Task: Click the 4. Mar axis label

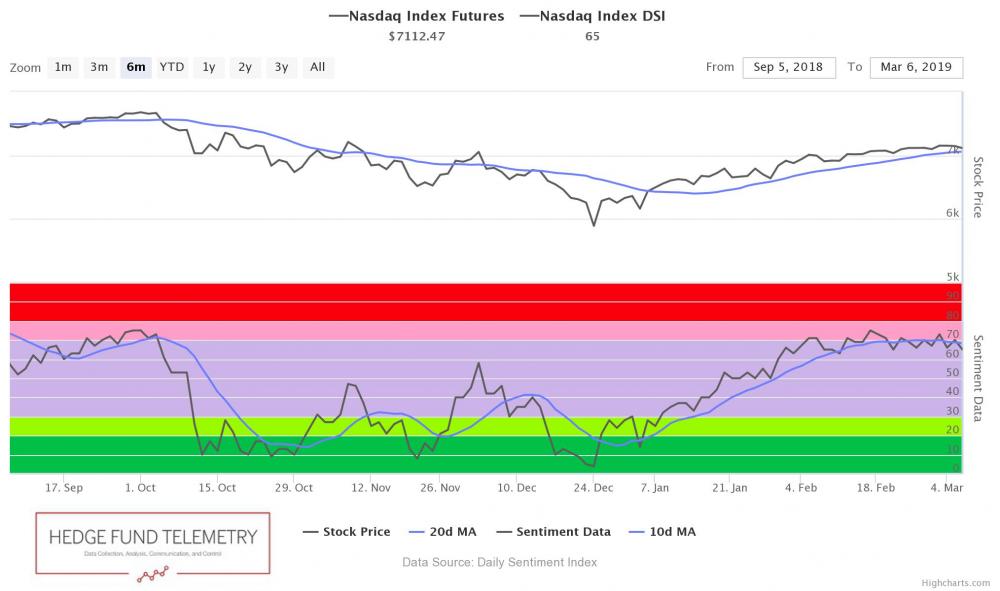Action: [946, 488]
